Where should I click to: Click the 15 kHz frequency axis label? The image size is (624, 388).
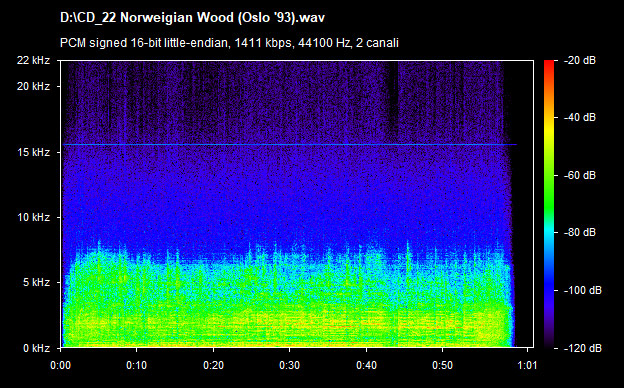coord(33,152)
